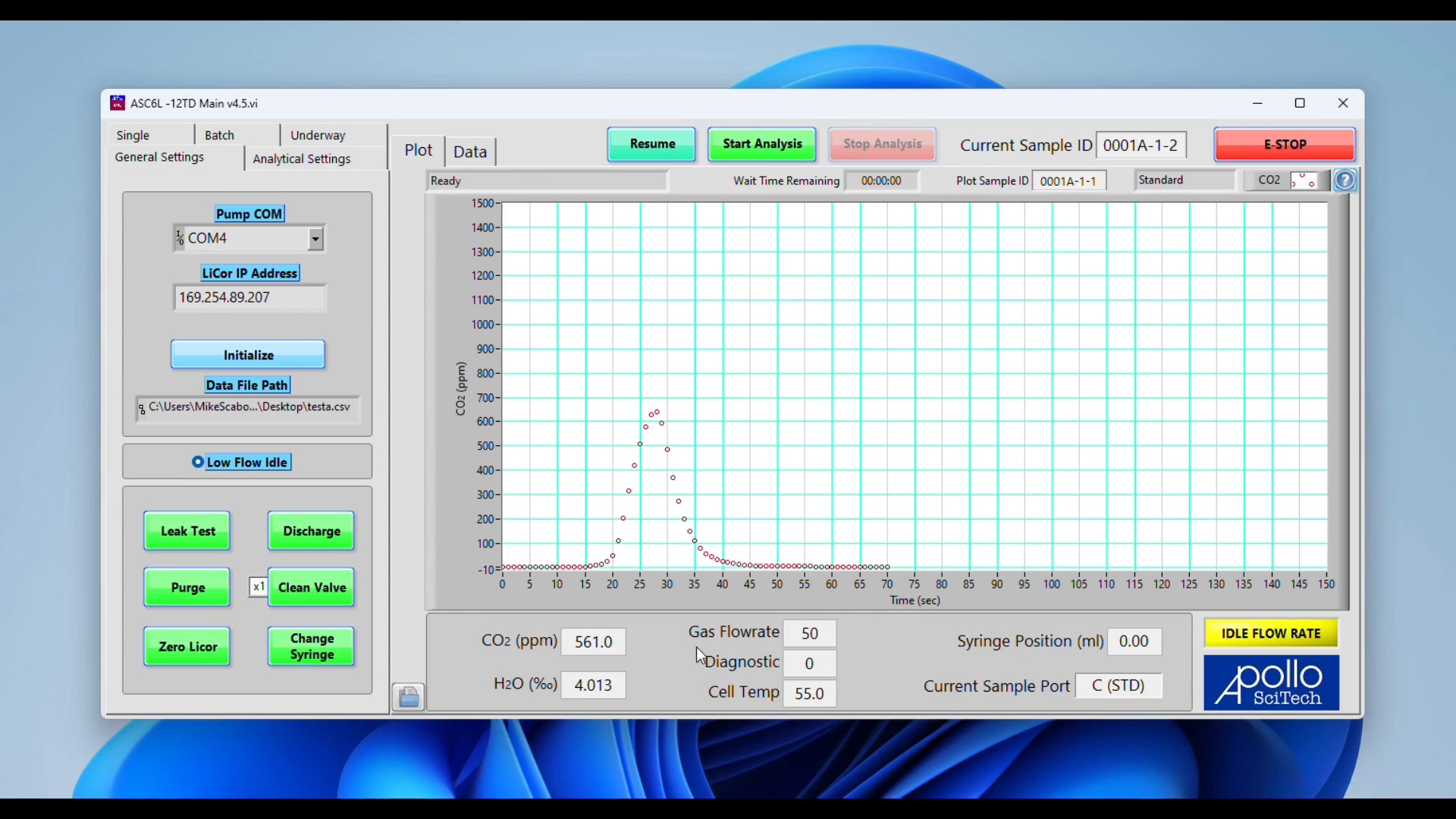The image size is (1456, 819).
Task: Switch to the Data tab
Action: coord(470,152)
